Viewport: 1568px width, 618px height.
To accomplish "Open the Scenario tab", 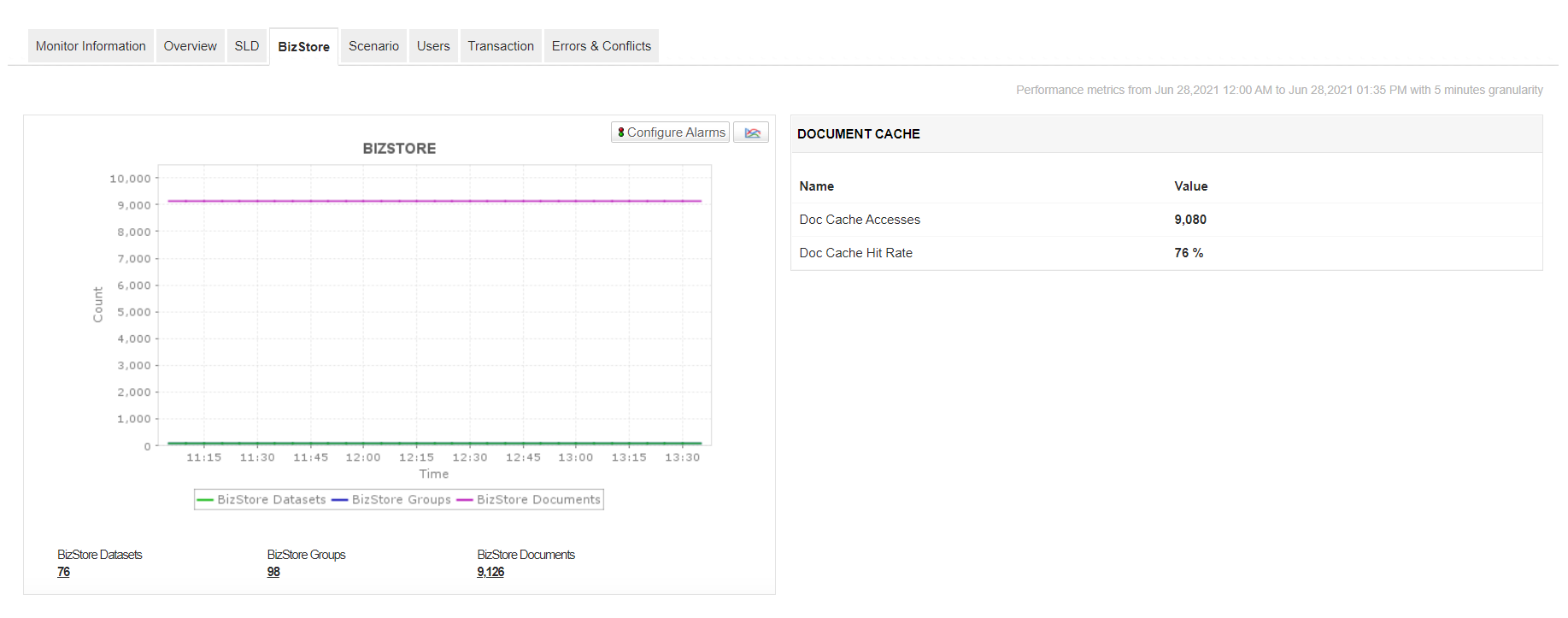I will [x=373, y=46].
